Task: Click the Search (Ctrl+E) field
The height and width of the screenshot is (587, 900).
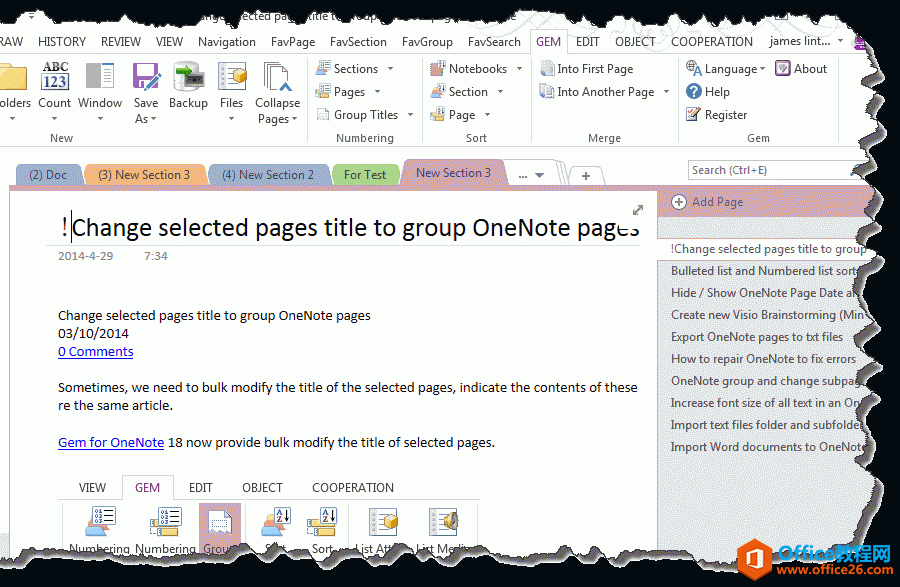Action: tap(770, 171)
